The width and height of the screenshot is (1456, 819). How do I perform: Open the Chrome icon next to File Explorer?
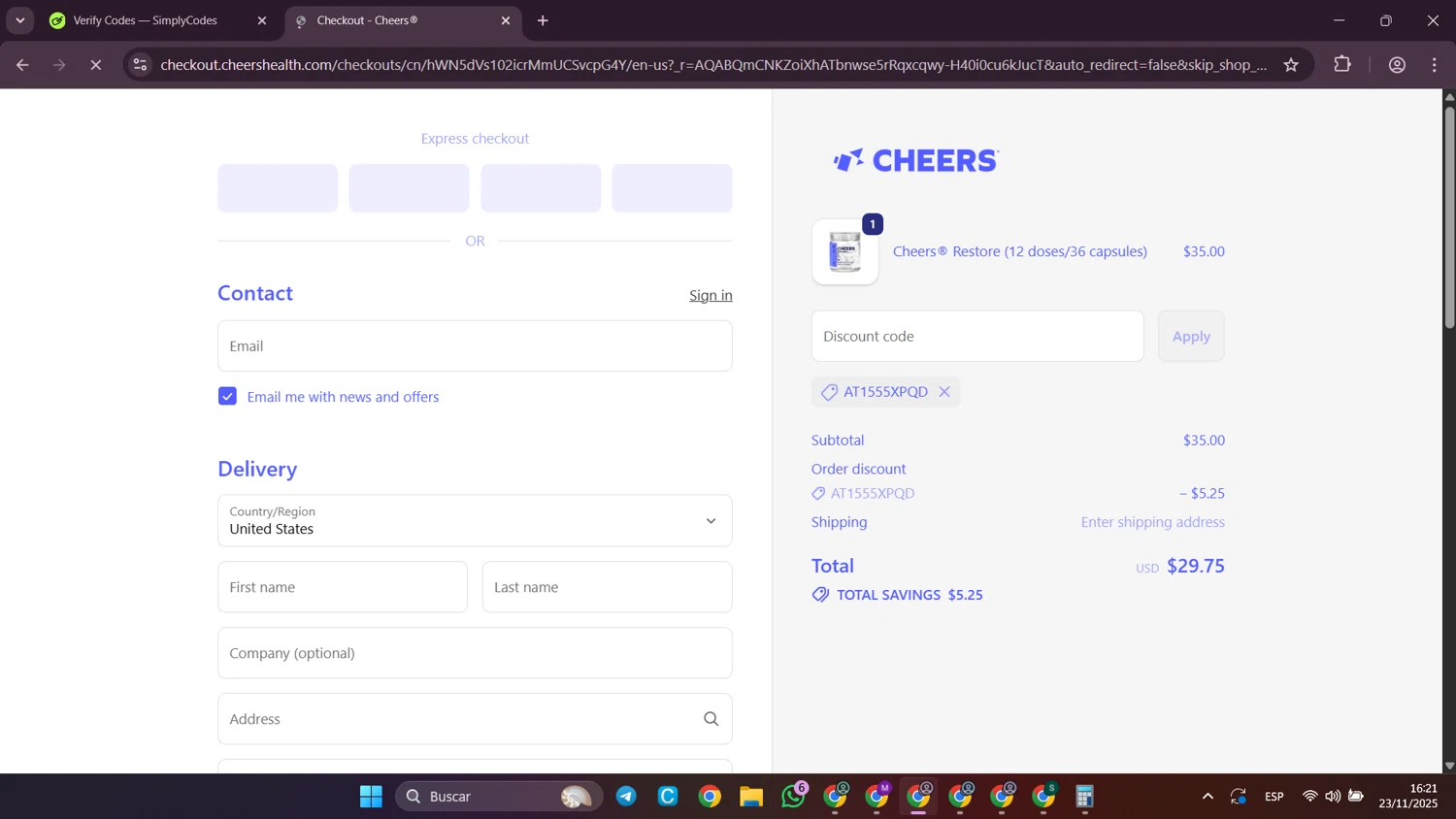(710, 797)
